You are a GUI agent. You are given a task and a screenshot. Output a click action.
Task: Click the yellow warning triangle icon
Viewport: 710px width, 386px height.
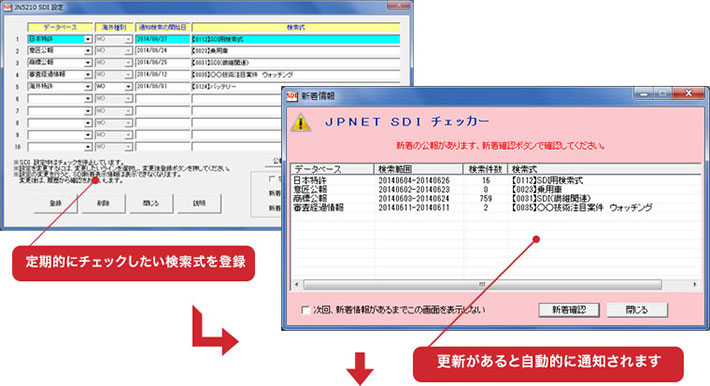pyautogui.click(x=301, y=122)
